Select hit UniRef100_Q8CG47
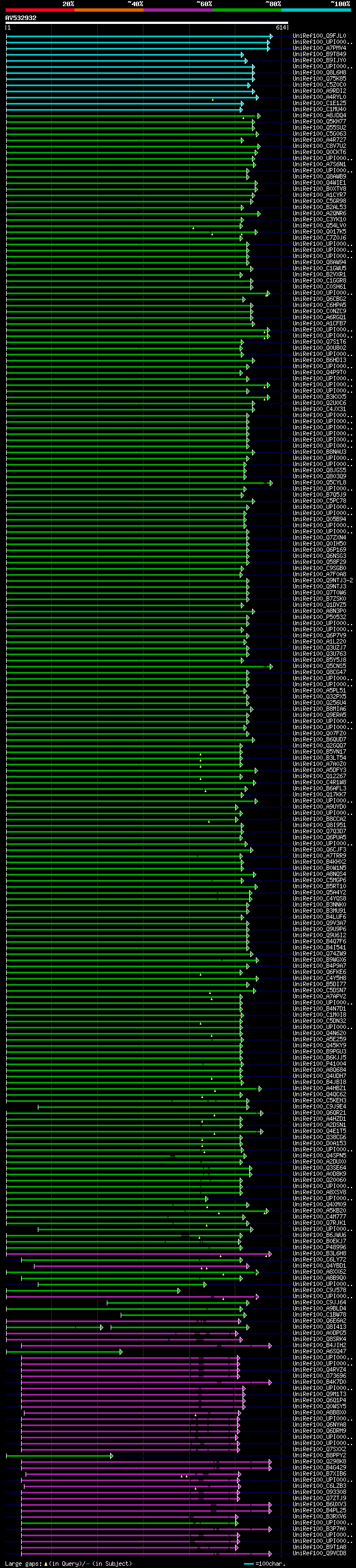Viewport: 356px width, 1568px height. (x=319, y=672)
